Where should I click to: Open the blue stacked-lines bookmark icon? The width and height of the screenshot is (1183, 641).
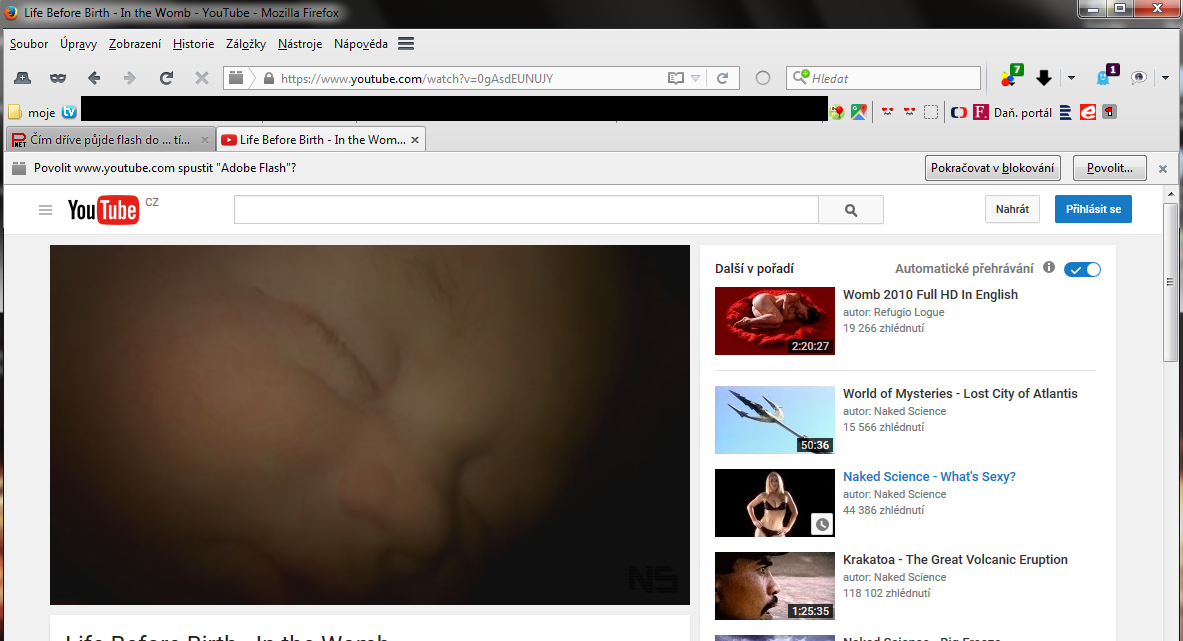click(x=1065, y=112)
